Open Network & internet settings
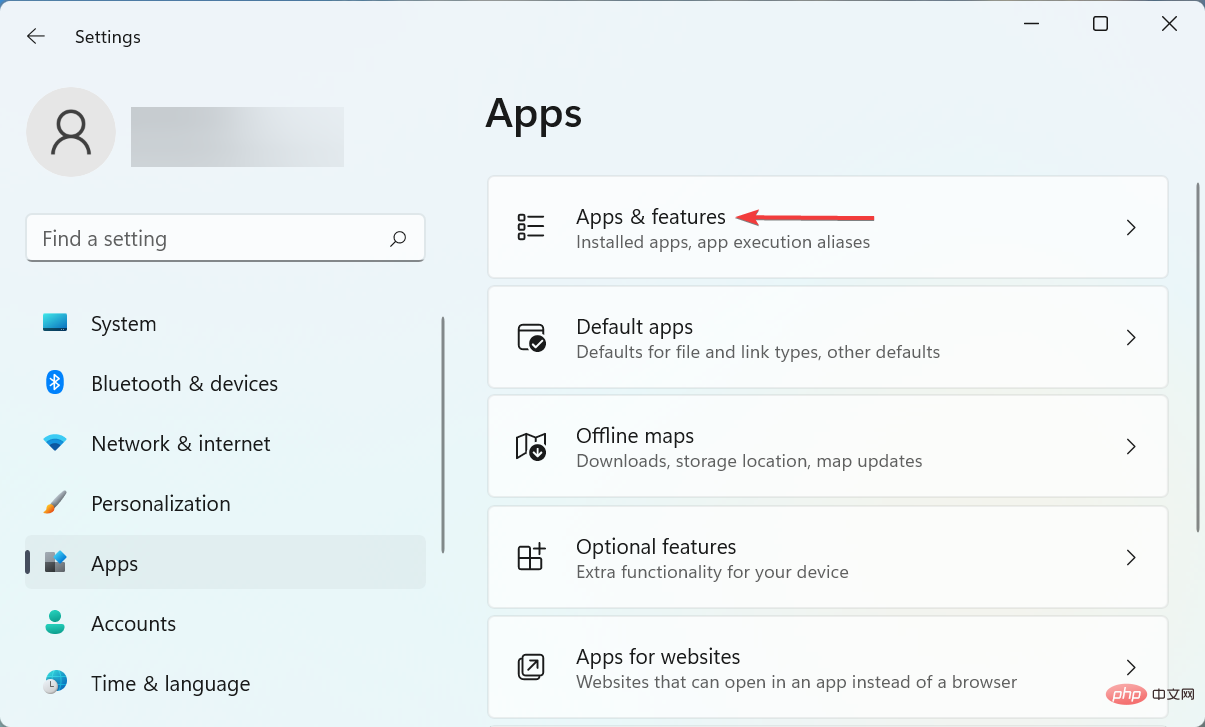This screenshot has width=1205, height=727. point(181,443)
